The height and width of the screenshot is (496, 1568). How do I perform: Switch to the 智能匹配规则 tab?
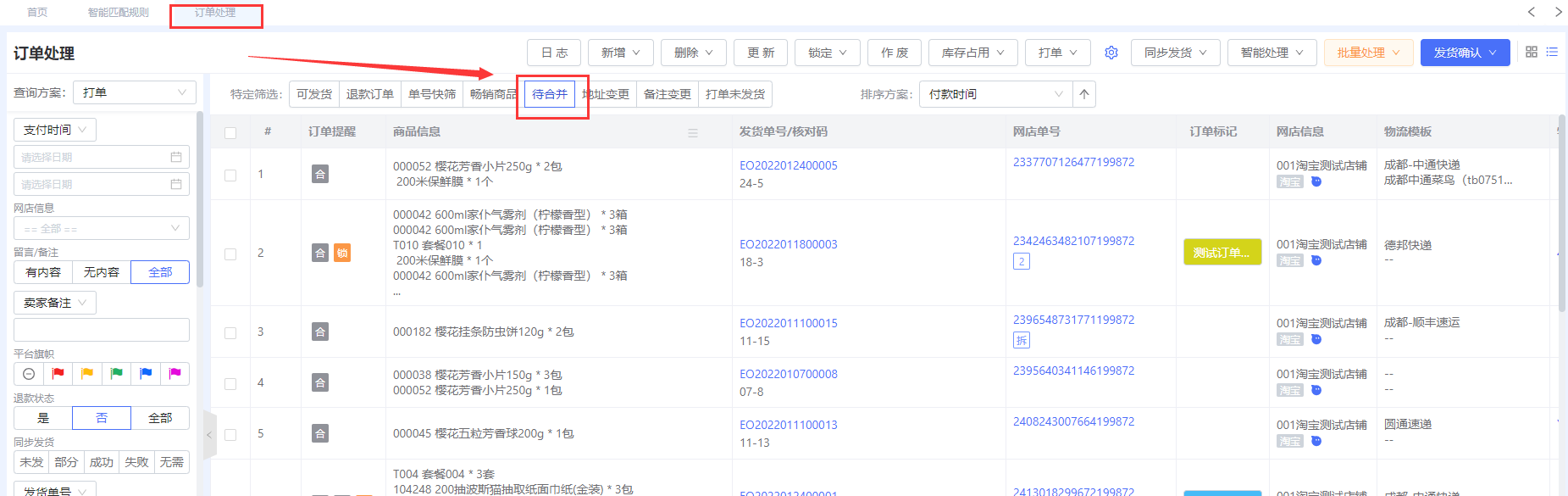(119, 12)
